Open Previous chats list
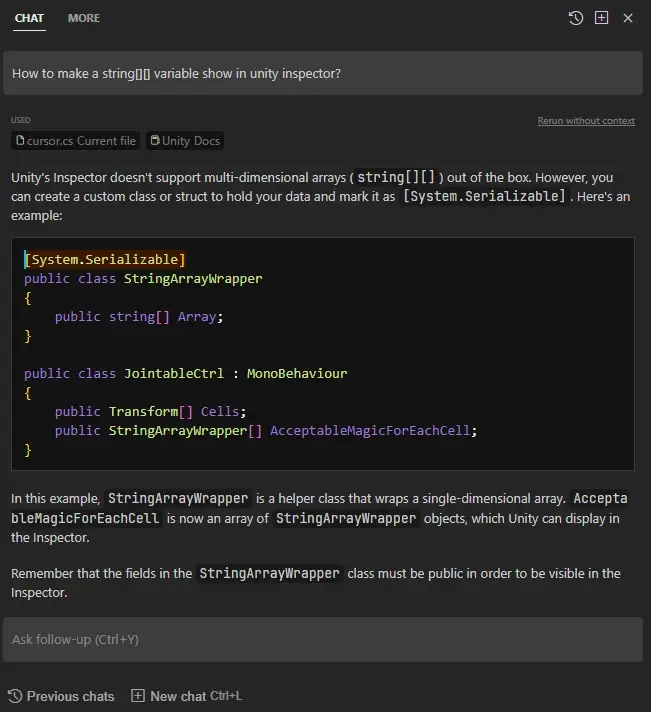This screenshot has height=712, width=651. click(x=70, y=696)
